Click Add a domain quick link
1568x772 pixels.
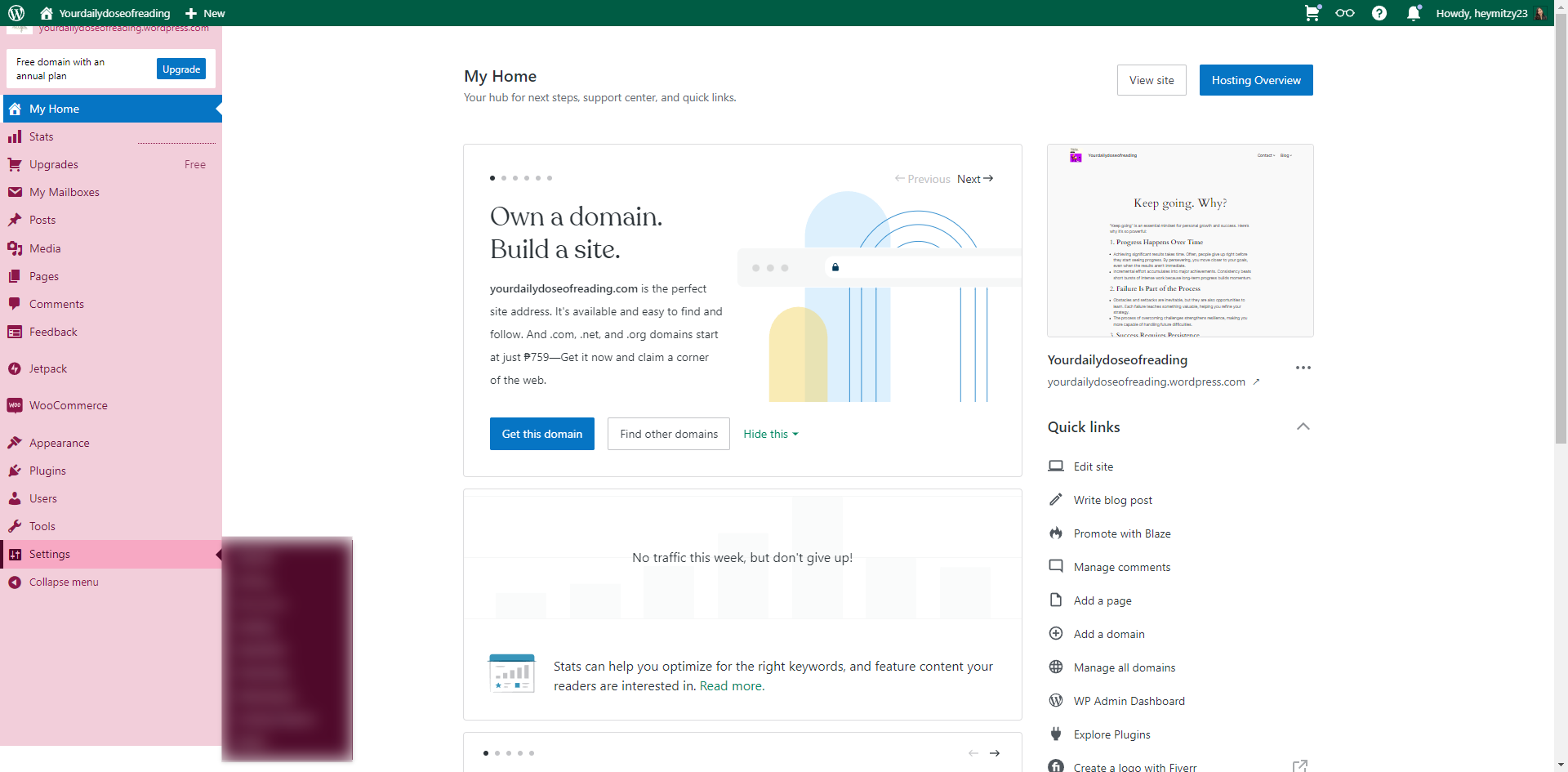tap(1109, 634)
